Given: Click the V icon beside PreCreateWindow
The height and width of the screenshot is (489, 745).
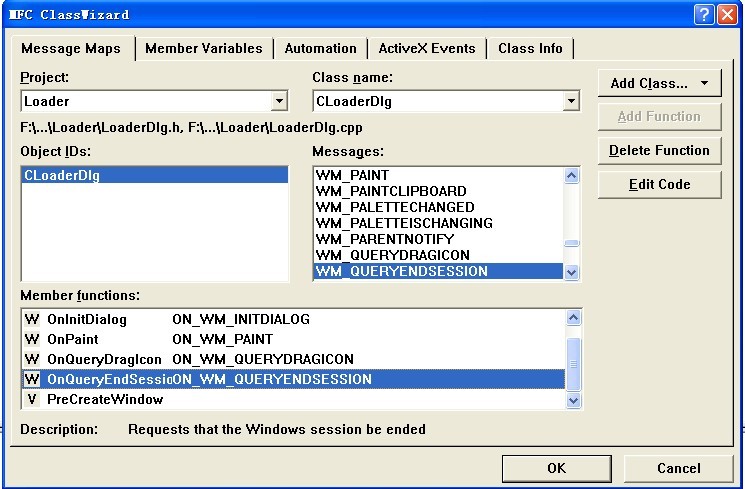Looking at the screenshot, I should tap(32, 399).
